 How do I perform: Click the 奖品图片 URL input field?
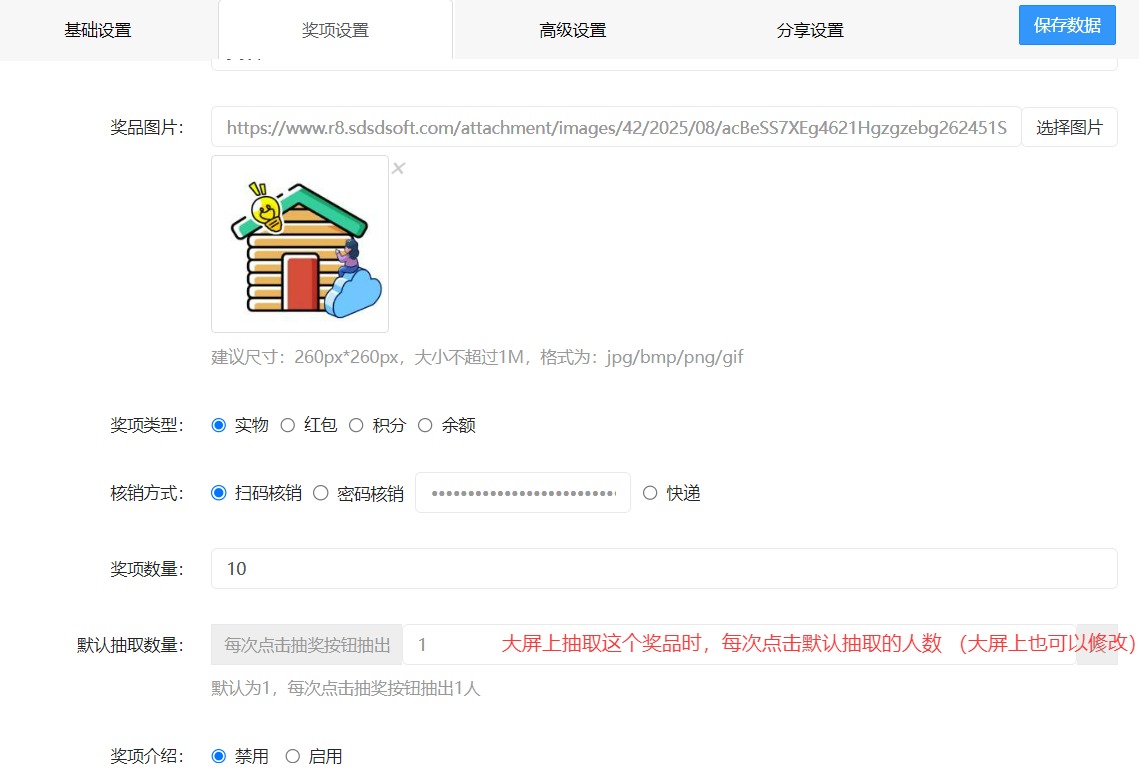(x=615, y=127)
